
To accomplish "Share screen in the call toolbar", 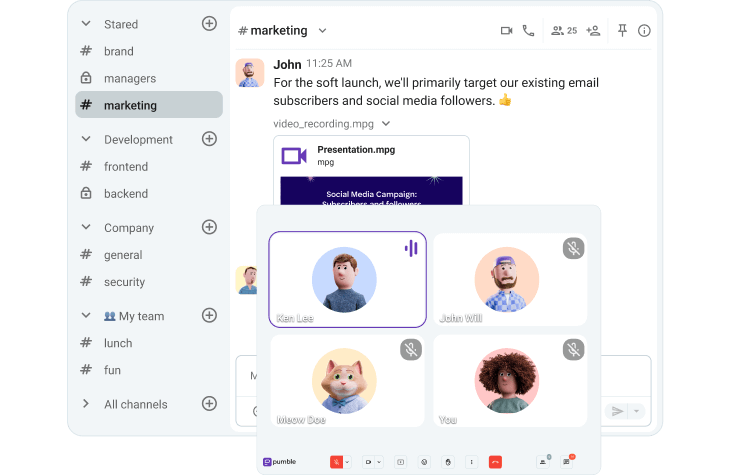I will pos(401,462).
